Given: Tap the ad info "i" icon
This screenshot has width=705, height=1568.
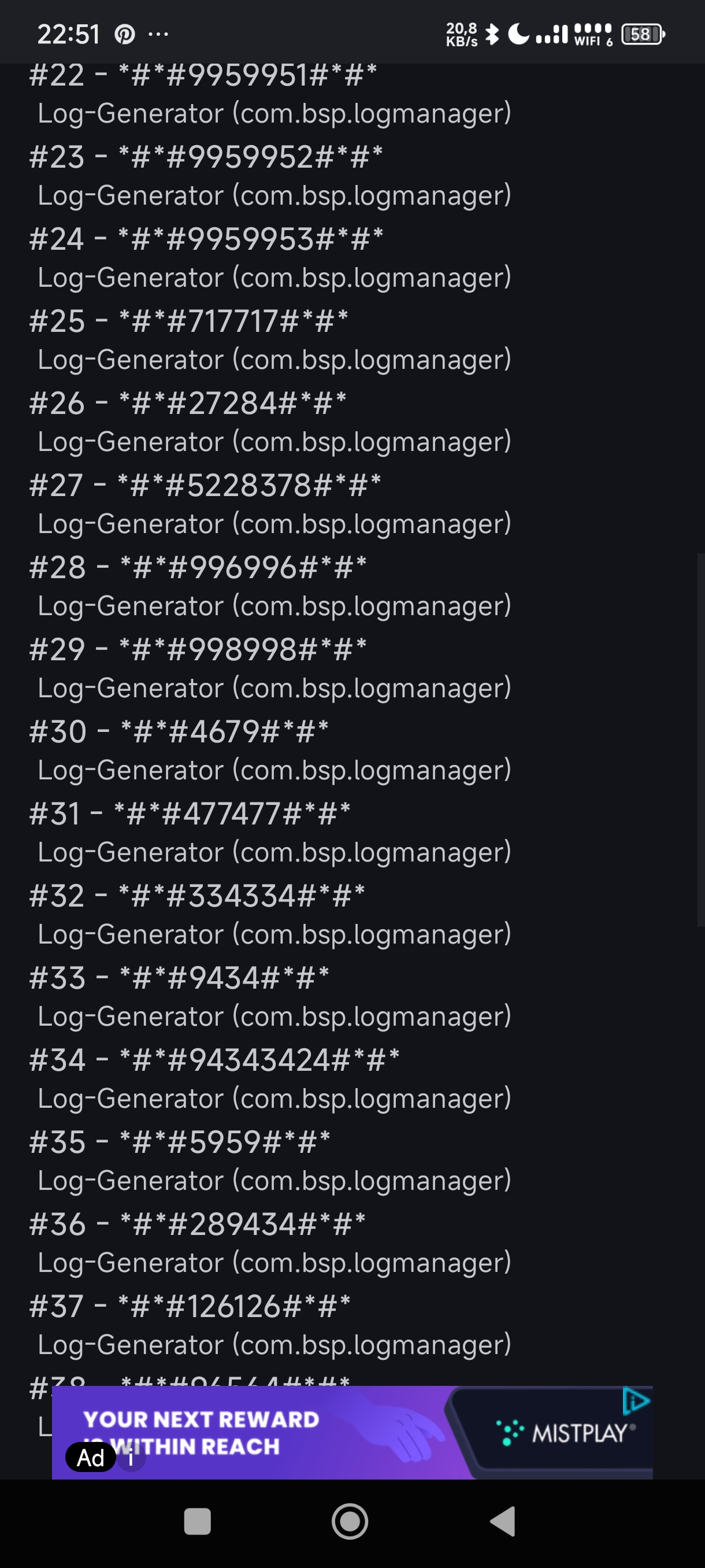Looking at the screenshot, I should click(x=131, y=1458).
